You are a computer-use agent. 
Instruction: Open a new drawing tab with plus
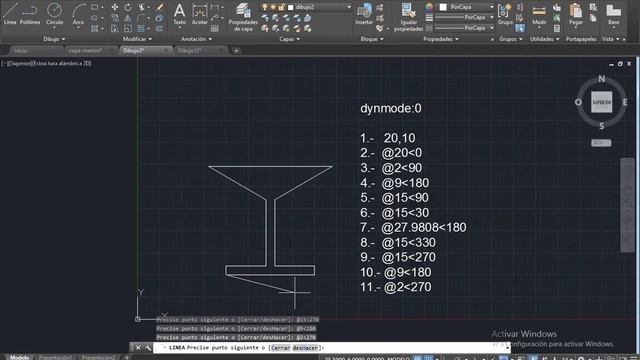[236, 51]
